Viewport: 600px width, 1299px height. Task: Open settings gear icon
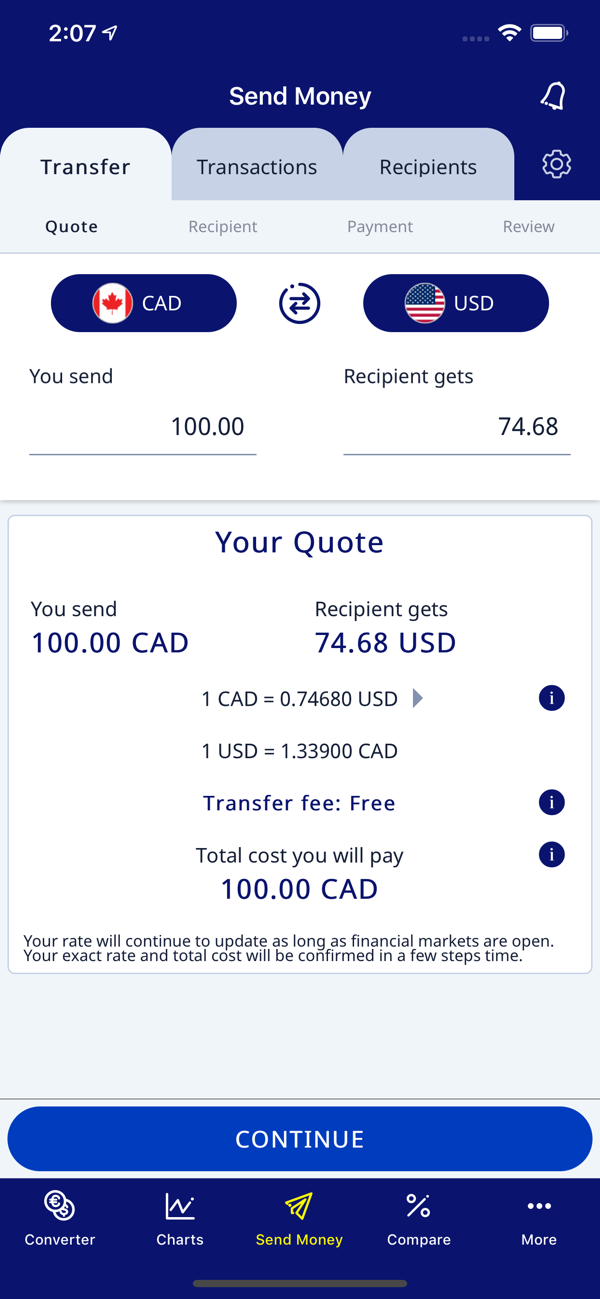(556, 164)
